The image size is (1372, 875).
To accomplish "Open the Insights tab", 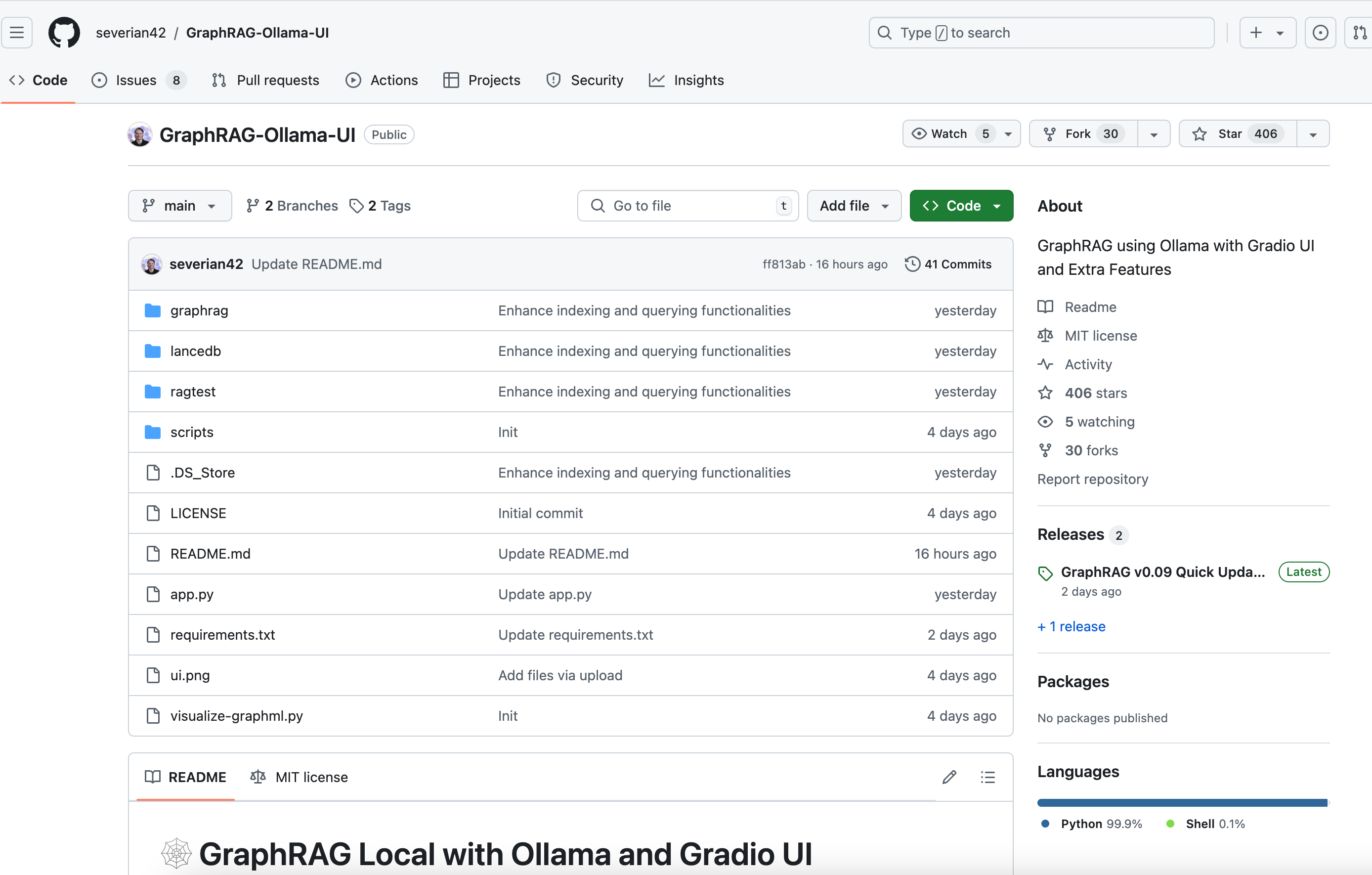I will [x=686, y=81].
